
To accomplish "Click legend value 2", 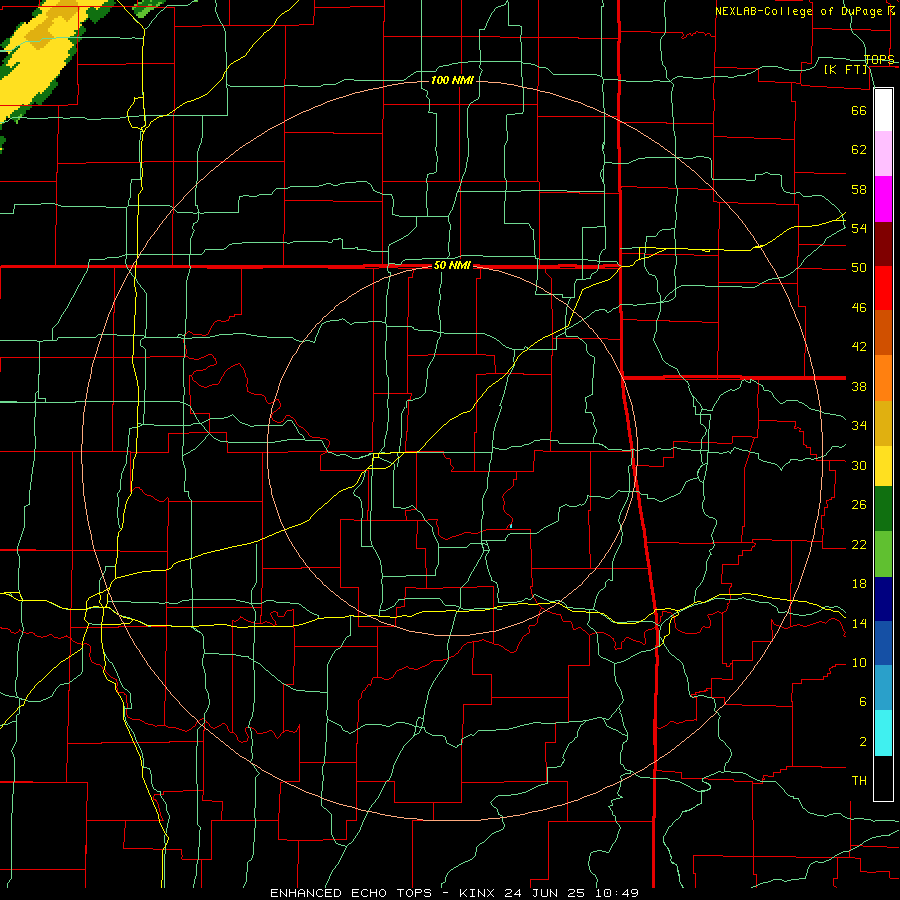I will tap(862, 742).
